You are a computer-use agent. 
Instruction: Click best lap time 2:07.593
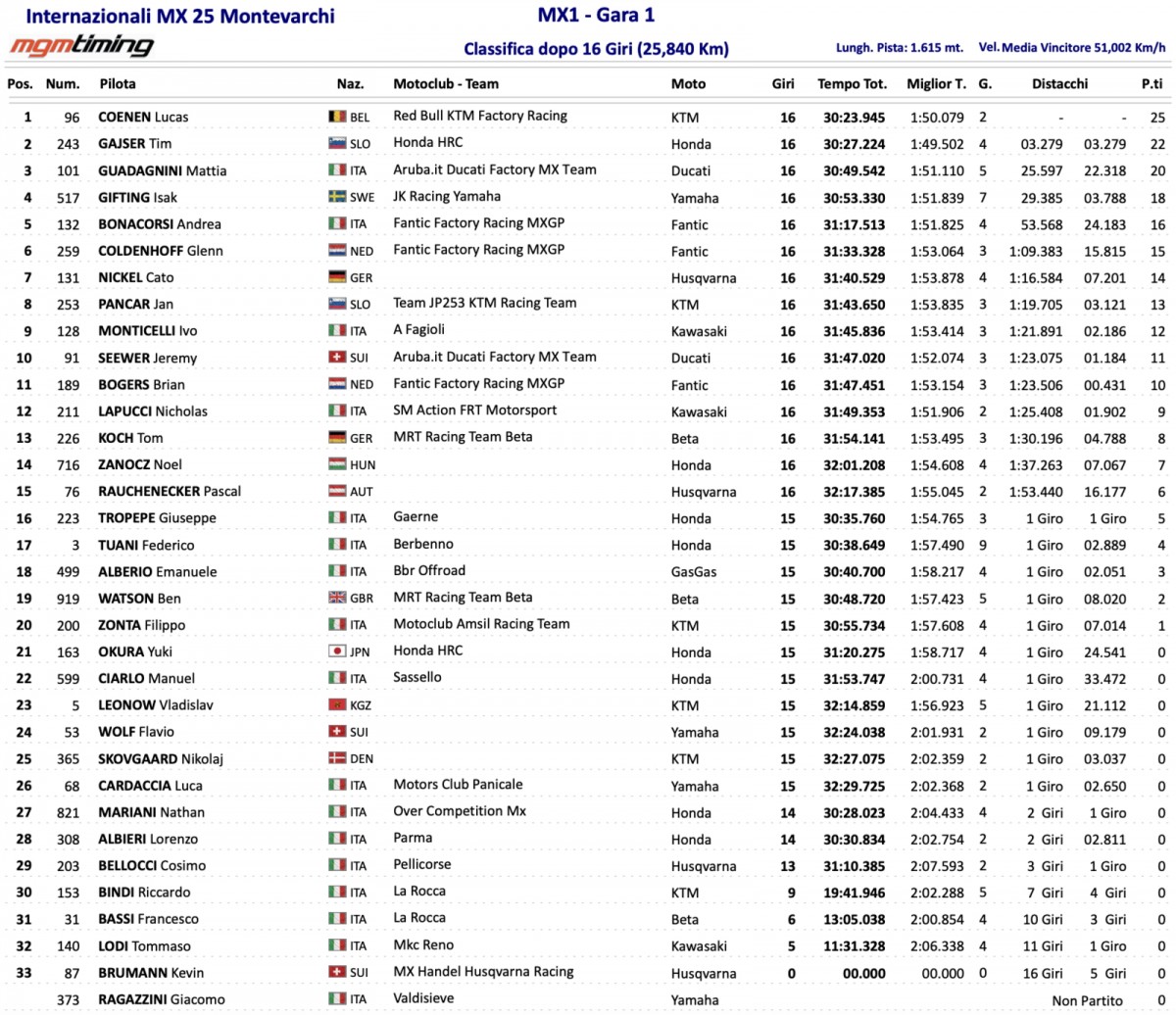(x=938, y=866)
